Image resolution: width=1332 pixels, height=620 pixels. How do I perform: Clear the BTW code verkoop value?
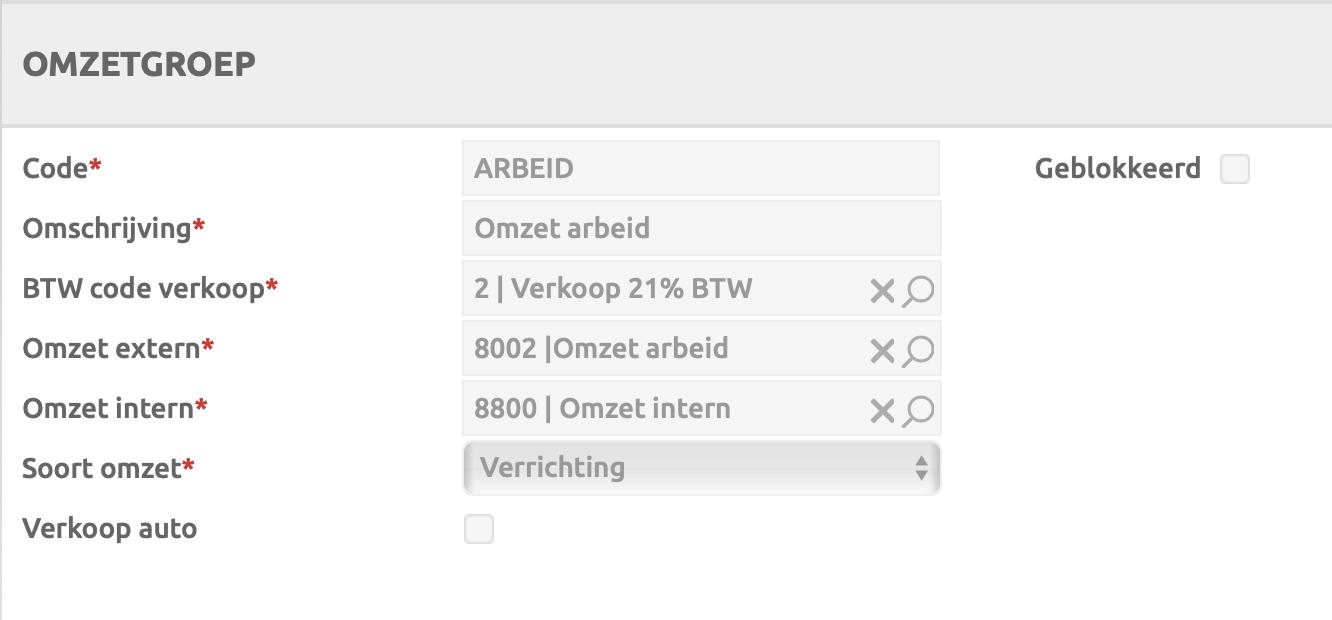[881, 291]
